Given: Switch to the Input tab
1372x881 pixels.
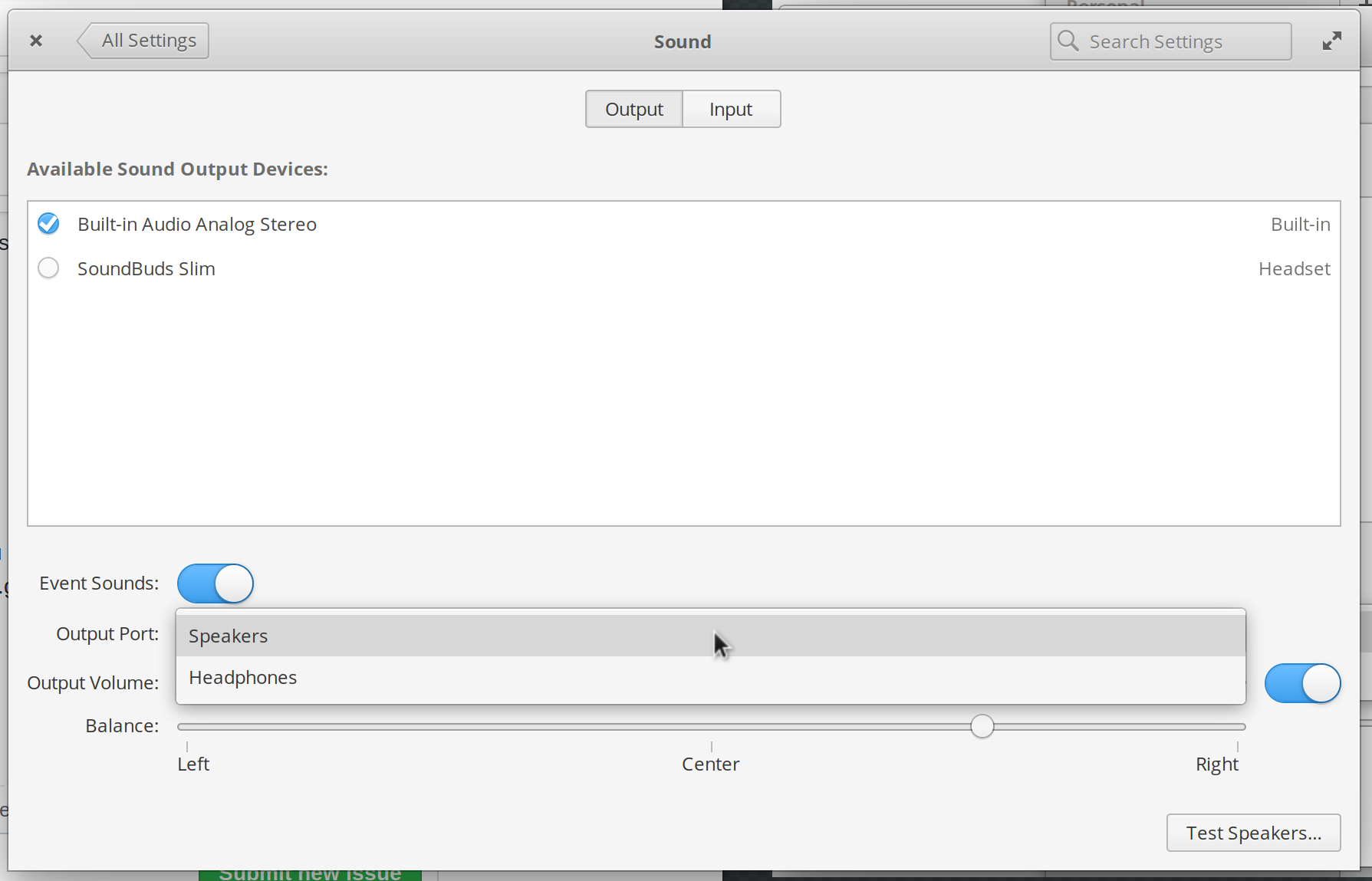Looking at the screenshot, I should [x=730, y=109].
